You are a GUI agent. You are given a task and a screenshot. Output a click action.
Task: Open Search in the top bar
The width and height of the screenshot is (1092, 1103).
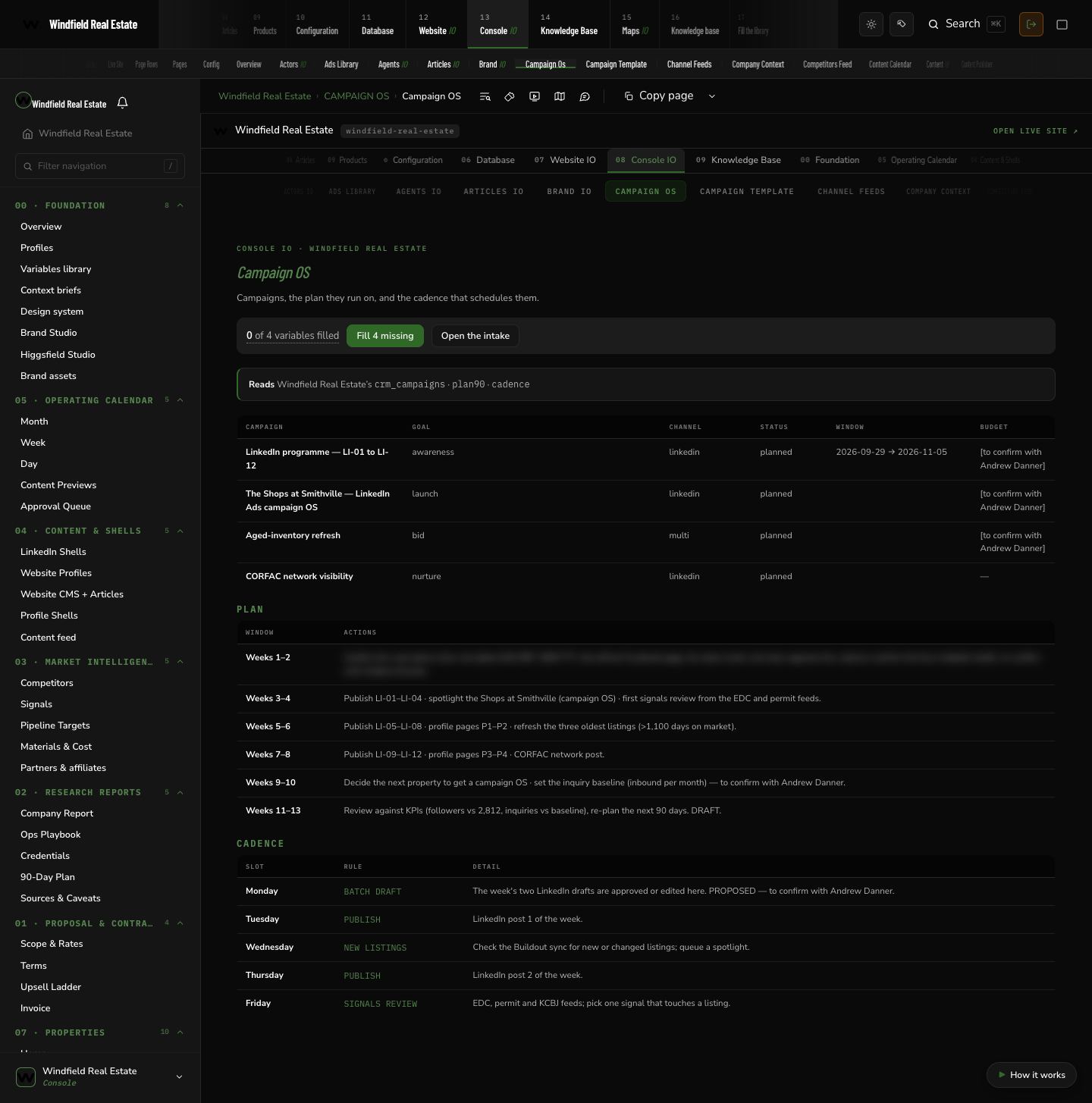[x=967, y=24]
